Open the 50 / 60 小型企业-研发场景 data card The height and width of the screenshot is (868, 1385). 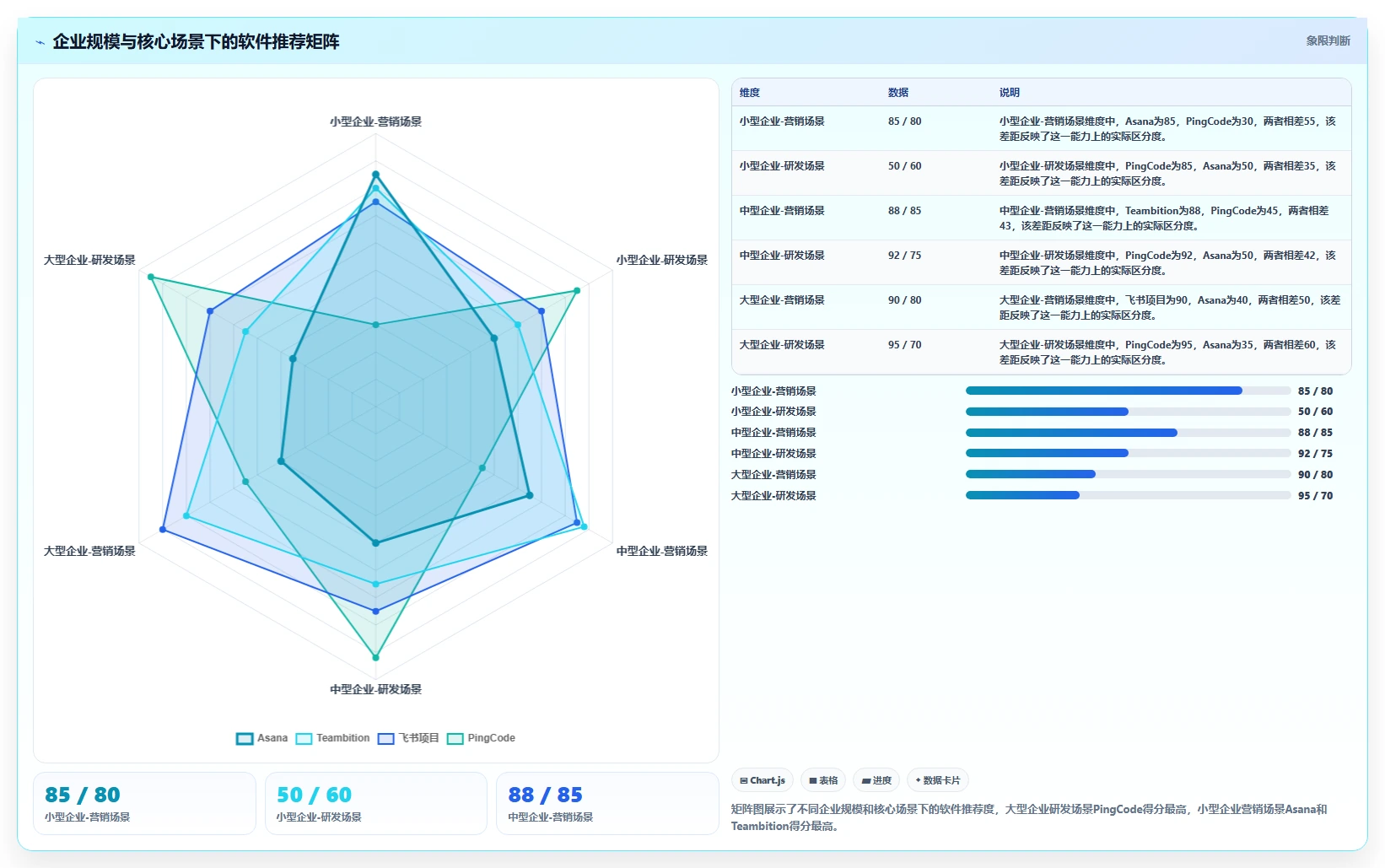tap(376, 804)
